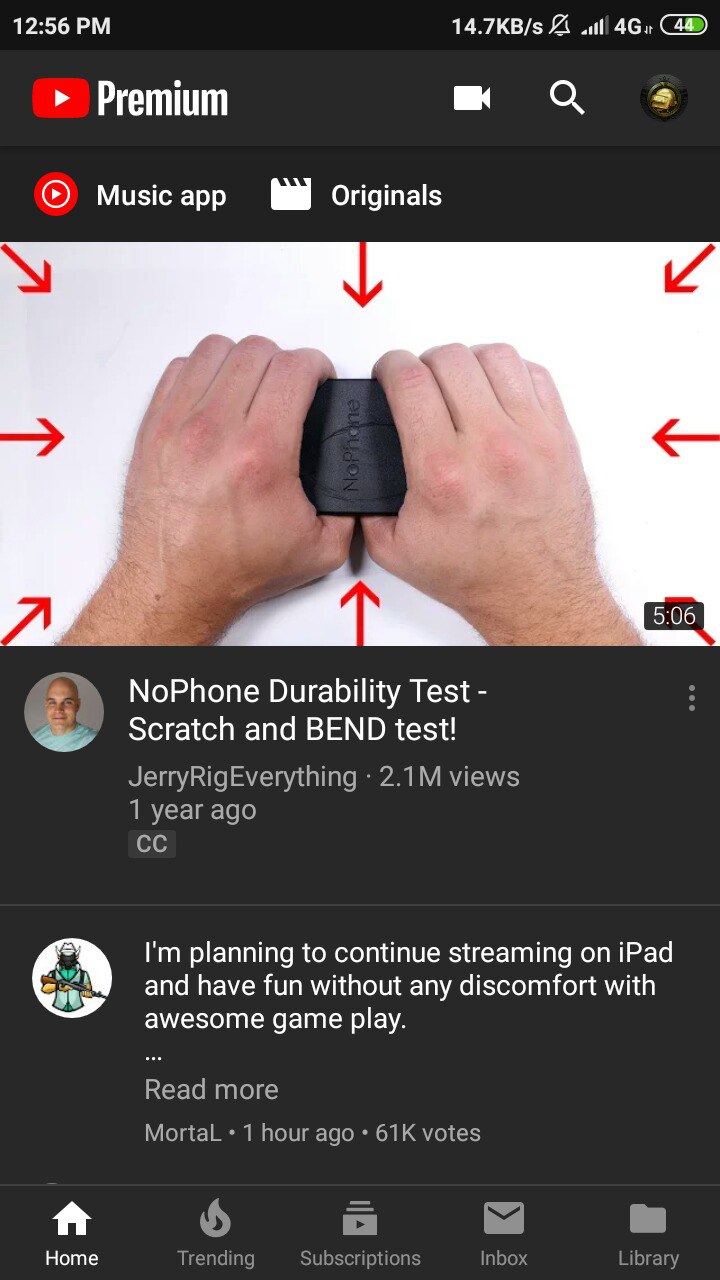Expand the post with Read more
720x1280 pixels.
tap(212, 1089)
